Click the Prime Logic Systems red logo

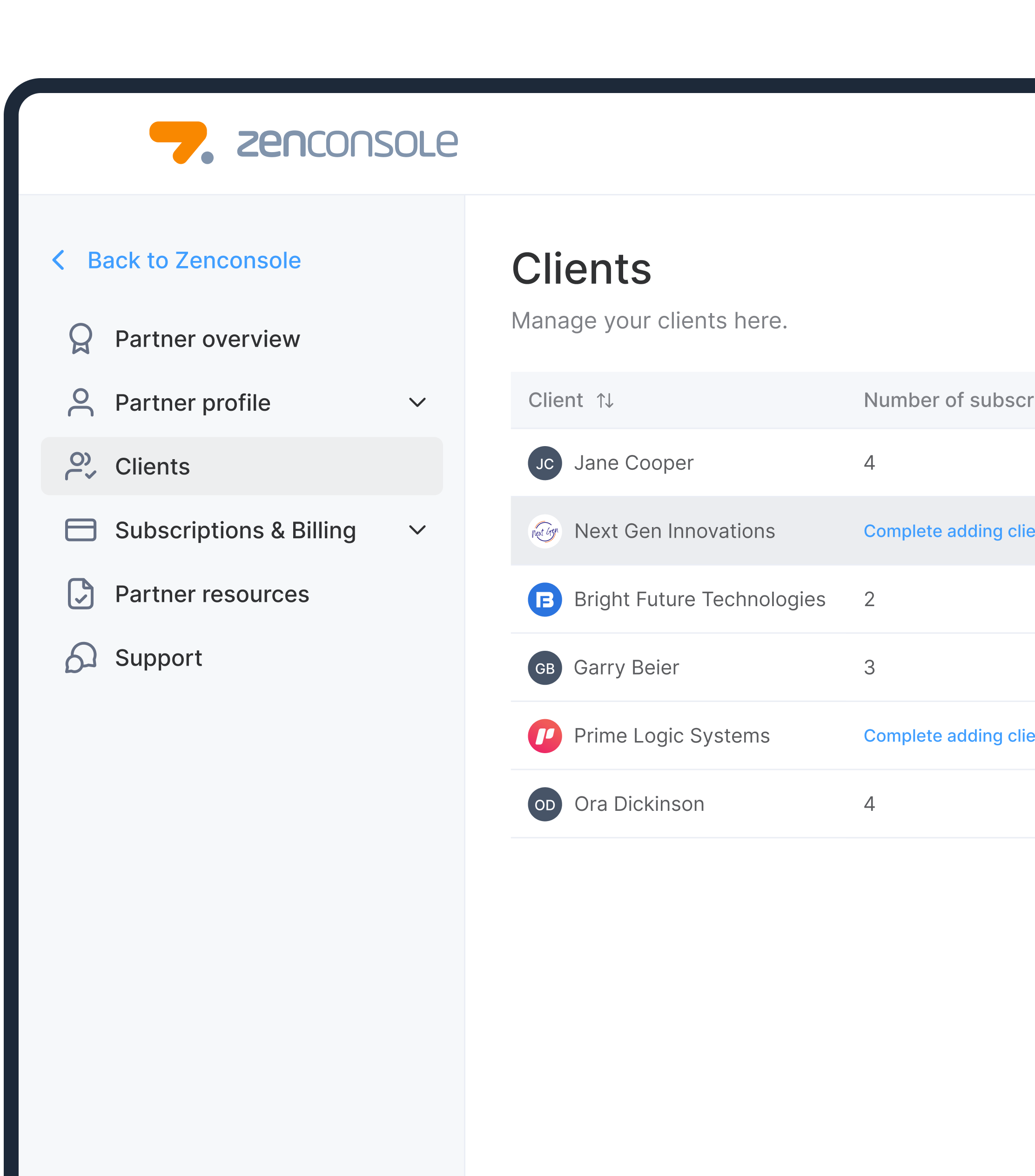544,736
